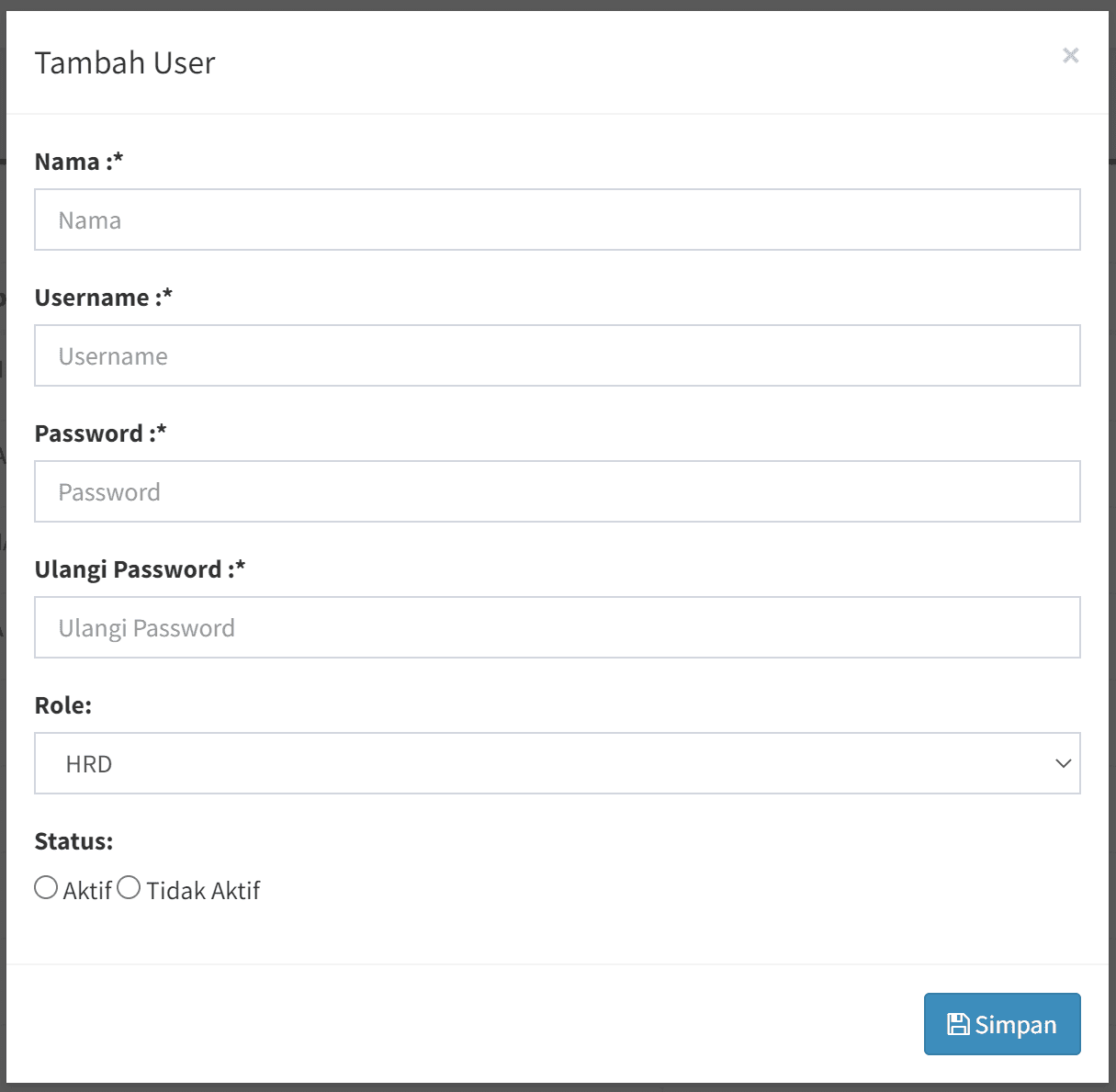This screenshot has width=1116, height=1092.
Task: Select the Tidak Aktif radio button
Action: click(129, 888)
